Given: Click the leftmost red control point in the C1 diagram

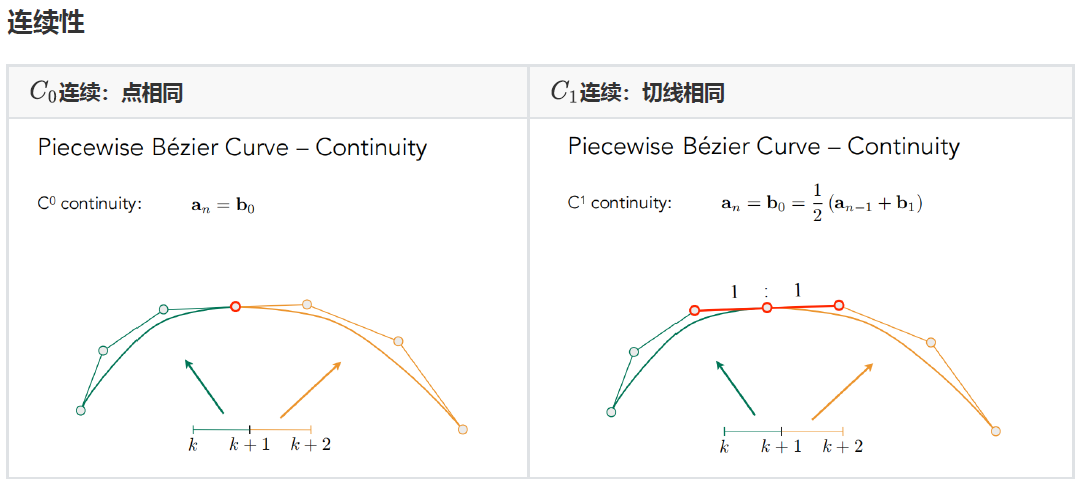Looking at the screenshot, I should point(695,311).
